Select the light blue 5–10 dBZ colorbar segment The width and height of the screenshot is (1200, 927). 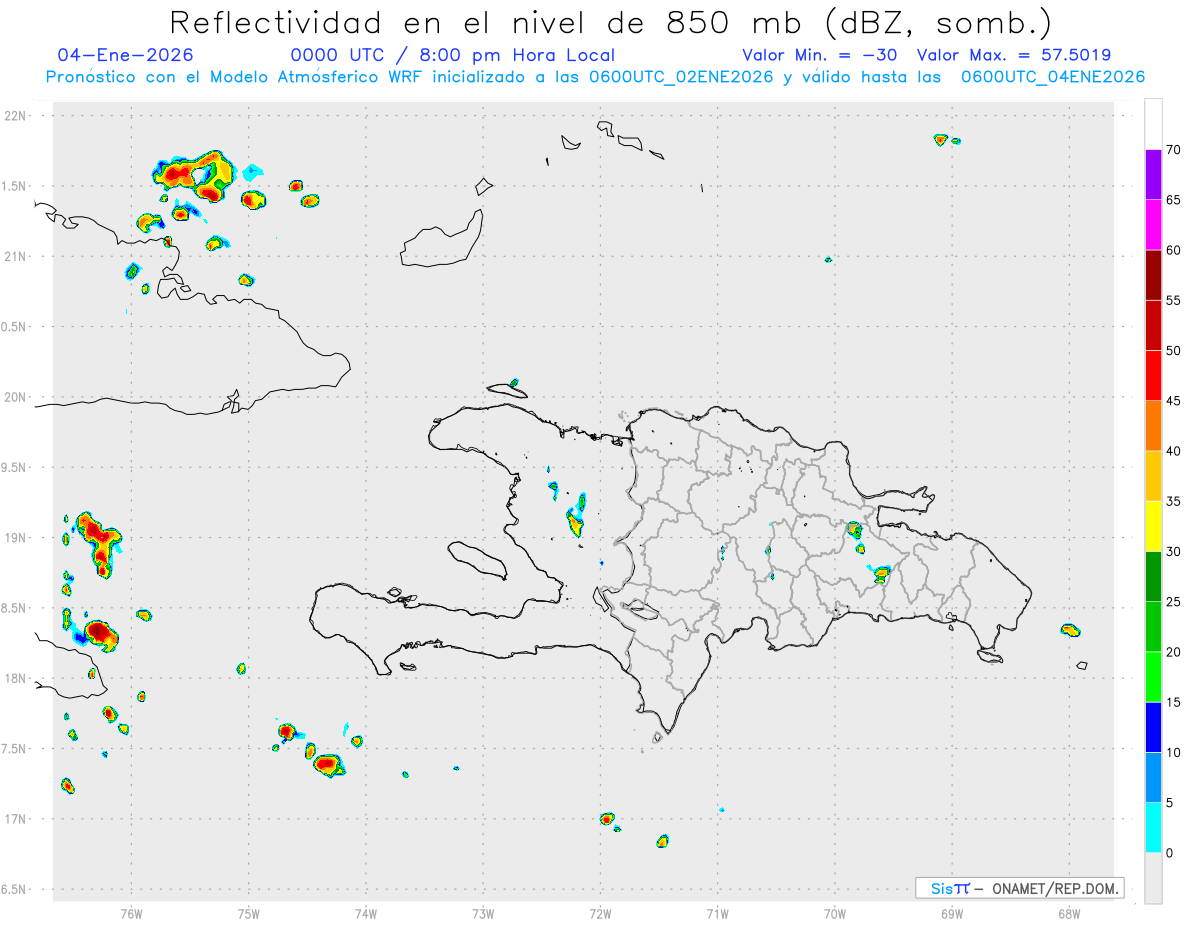(x=1153, y=778)
